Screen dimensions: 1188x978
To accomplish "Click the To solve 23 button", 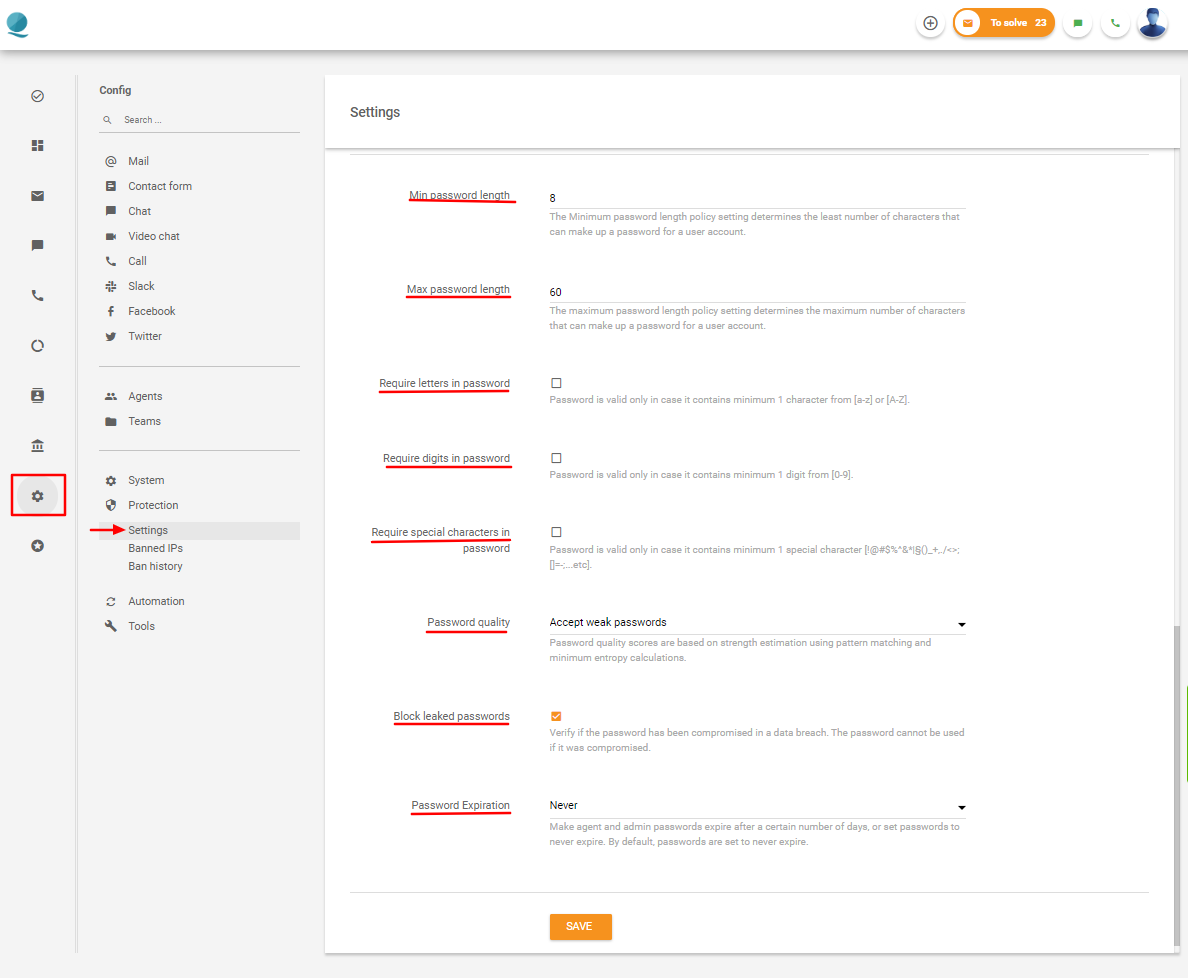I will coord(1003,23).
